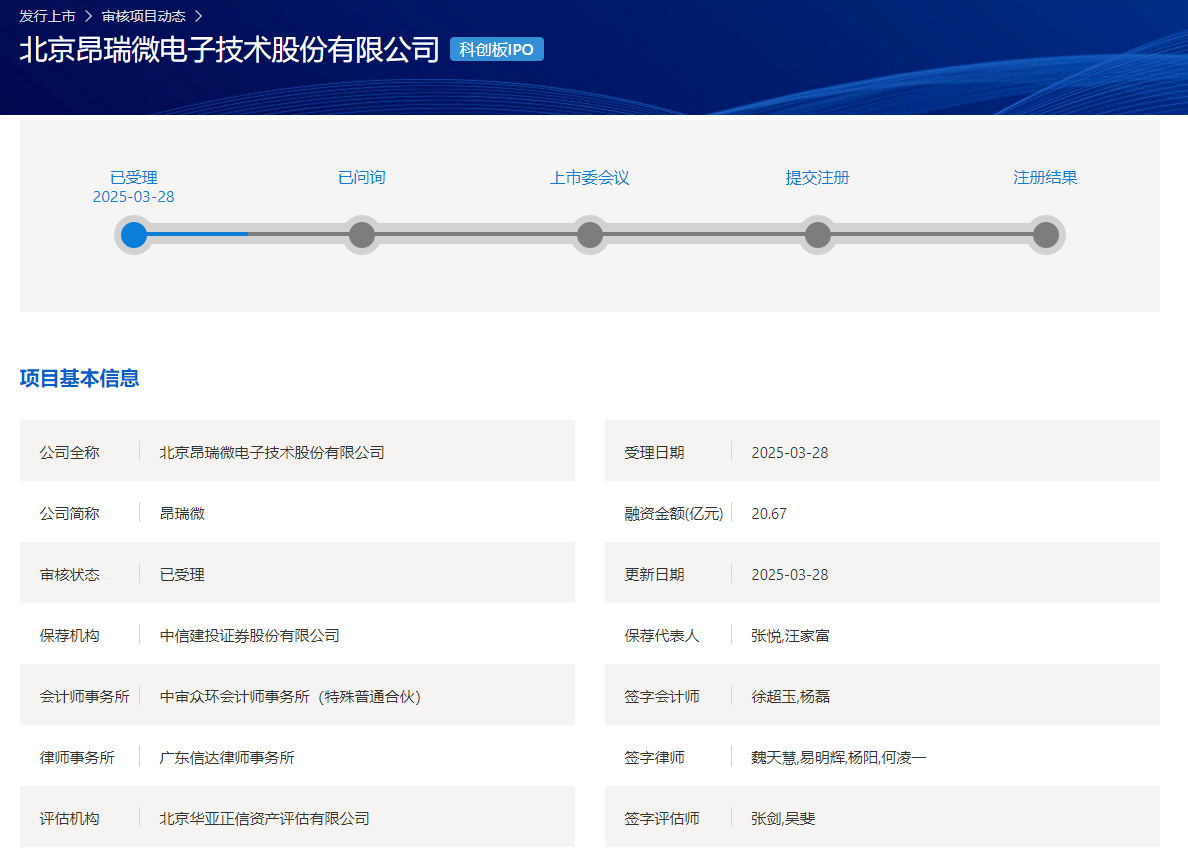Click the financing amount value 20.67
The height and width of the screenshot is (865, 1188).
769,514
